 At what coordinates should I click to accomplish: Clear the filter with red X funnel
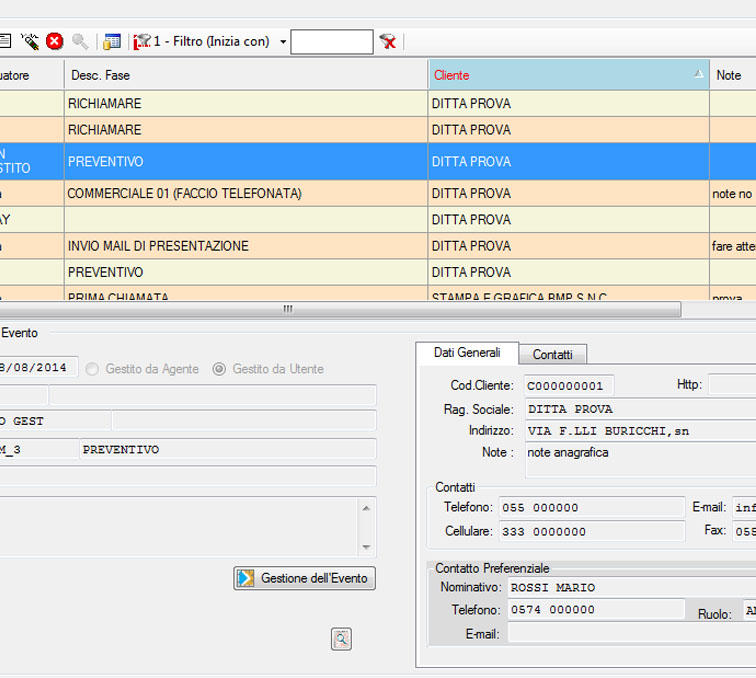(x=388, y=42)
